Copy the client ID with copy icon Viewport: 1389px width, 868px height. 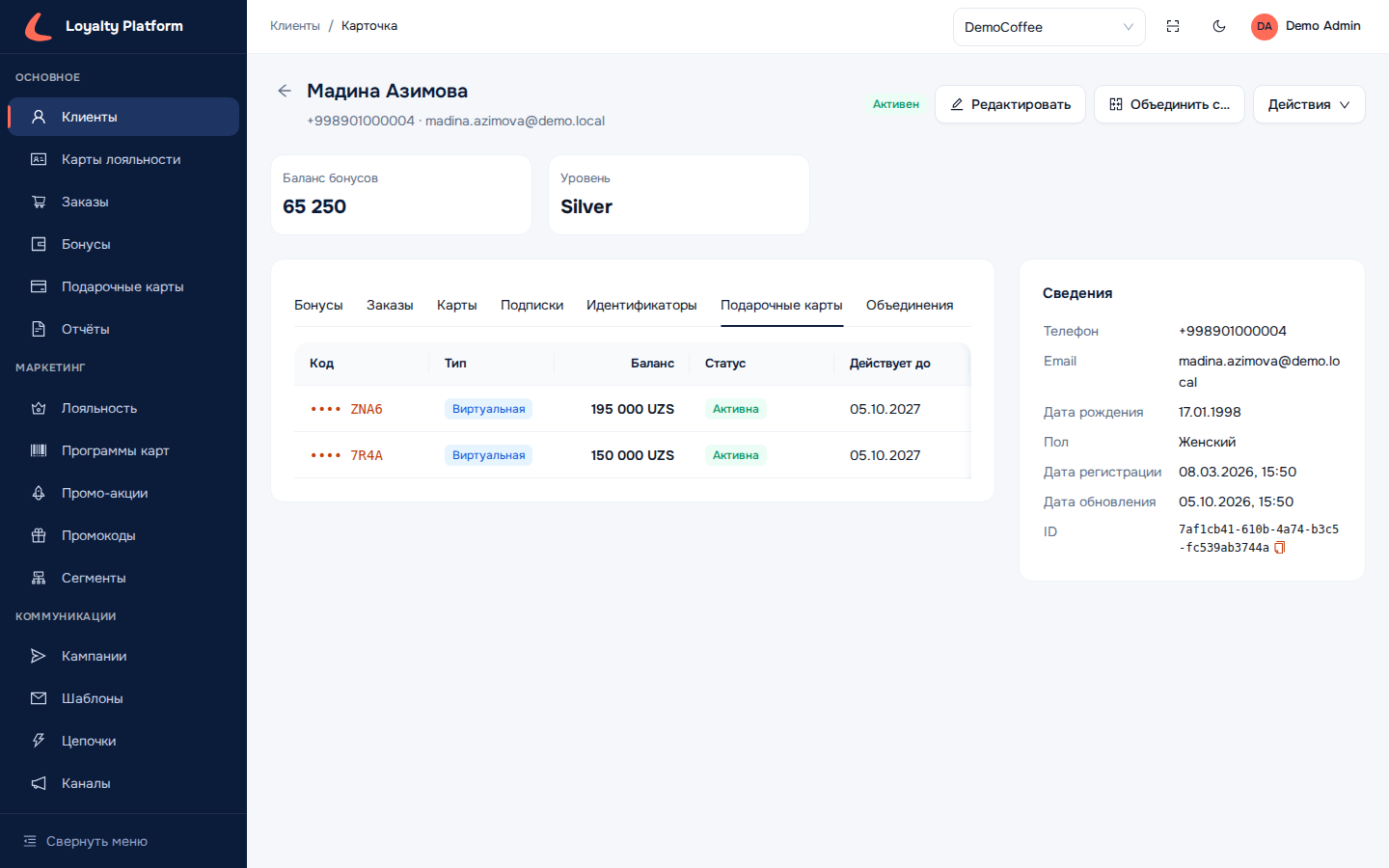[x=1280, y=548]
